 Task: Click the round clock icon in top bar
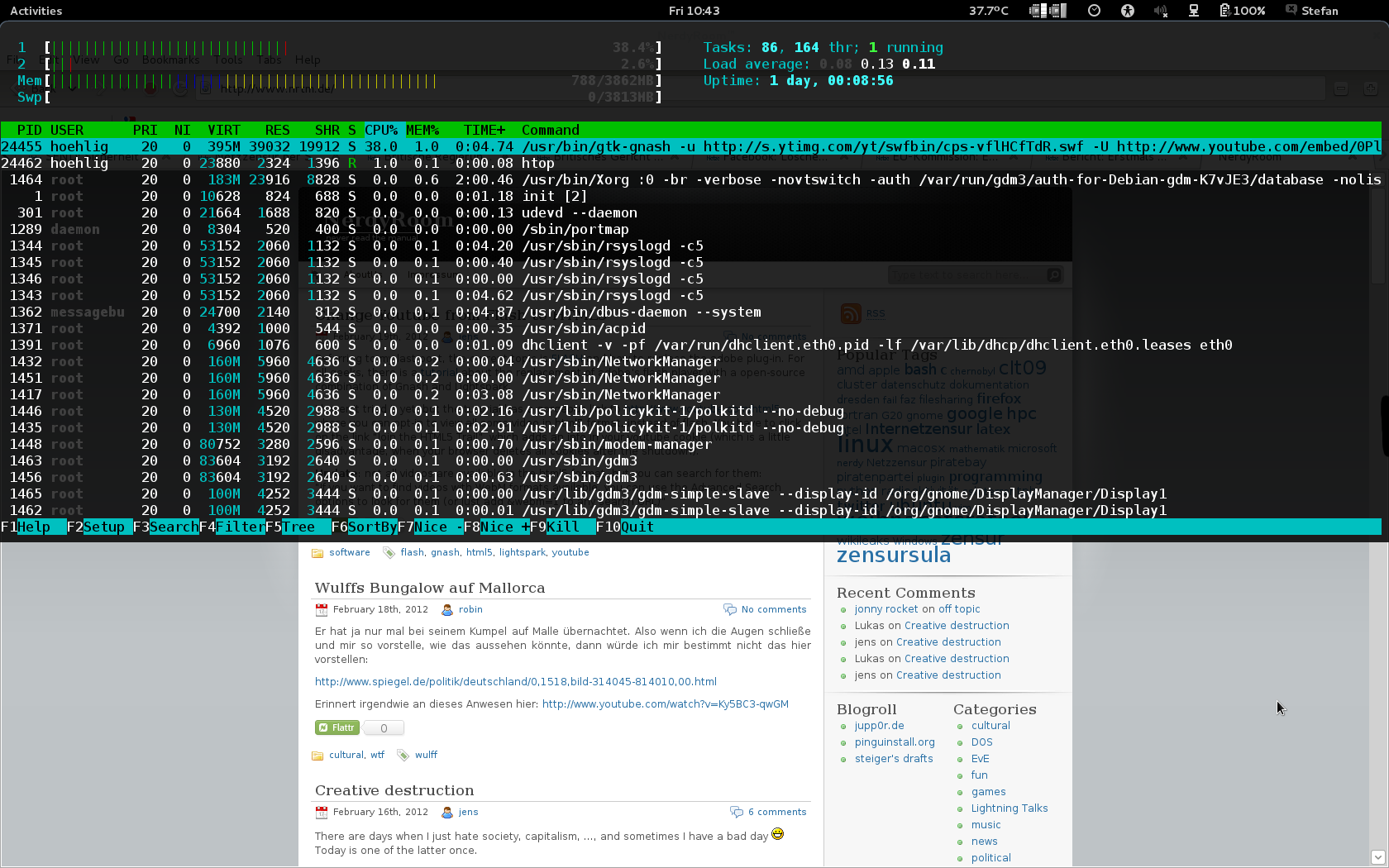point(1094,11)
